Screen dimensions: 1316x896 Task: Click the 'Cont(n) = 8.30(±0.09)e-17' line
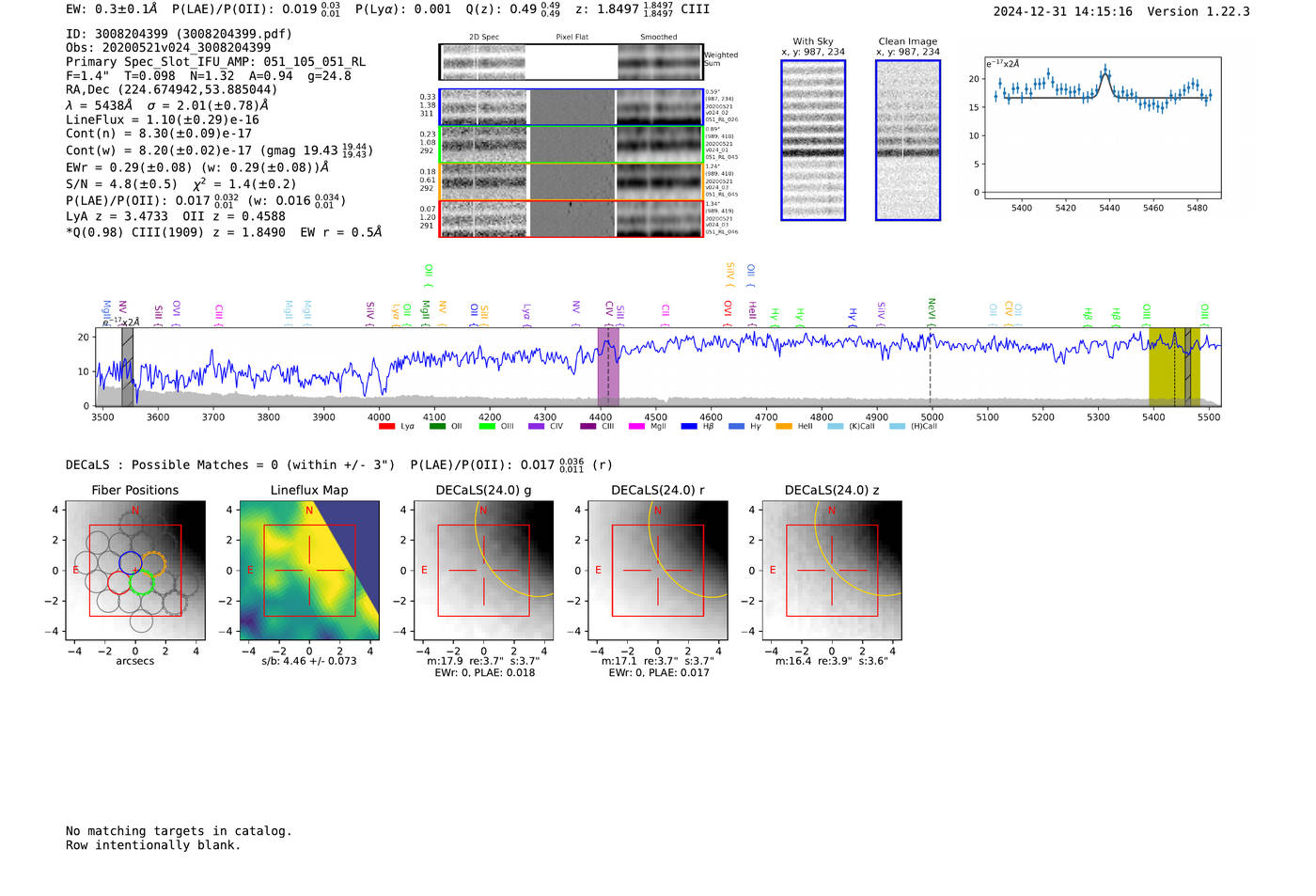point(159,134)
